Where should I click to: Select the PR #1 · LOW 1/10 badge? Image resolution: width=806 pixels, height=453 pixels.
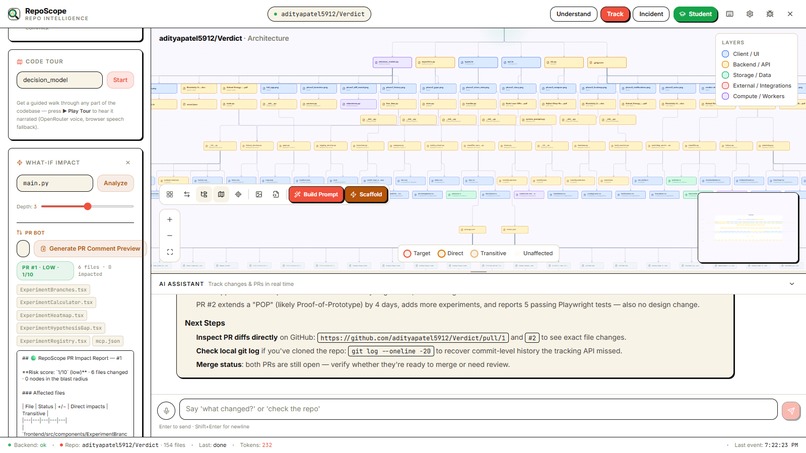click(x=45, y=271)
